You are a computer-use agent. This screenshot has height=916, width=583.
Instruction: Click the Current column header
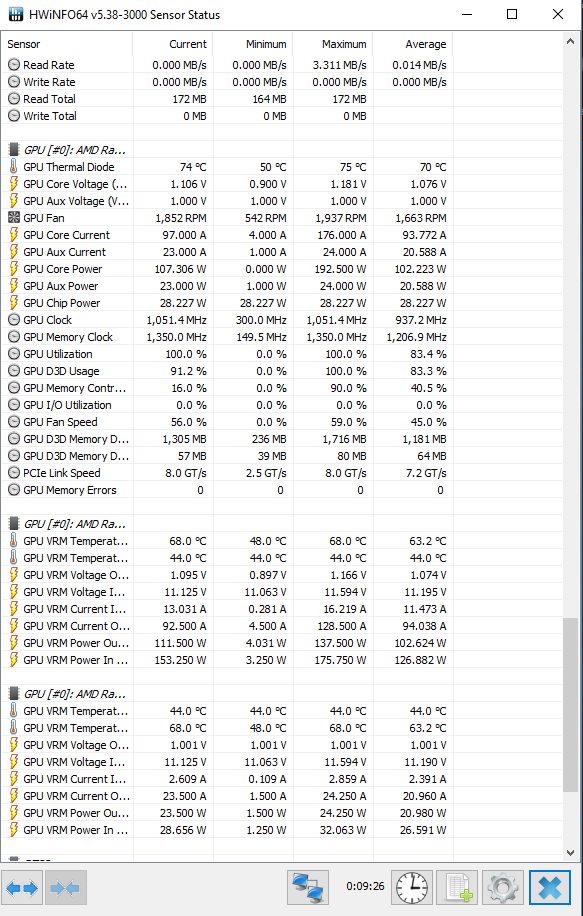173,44
